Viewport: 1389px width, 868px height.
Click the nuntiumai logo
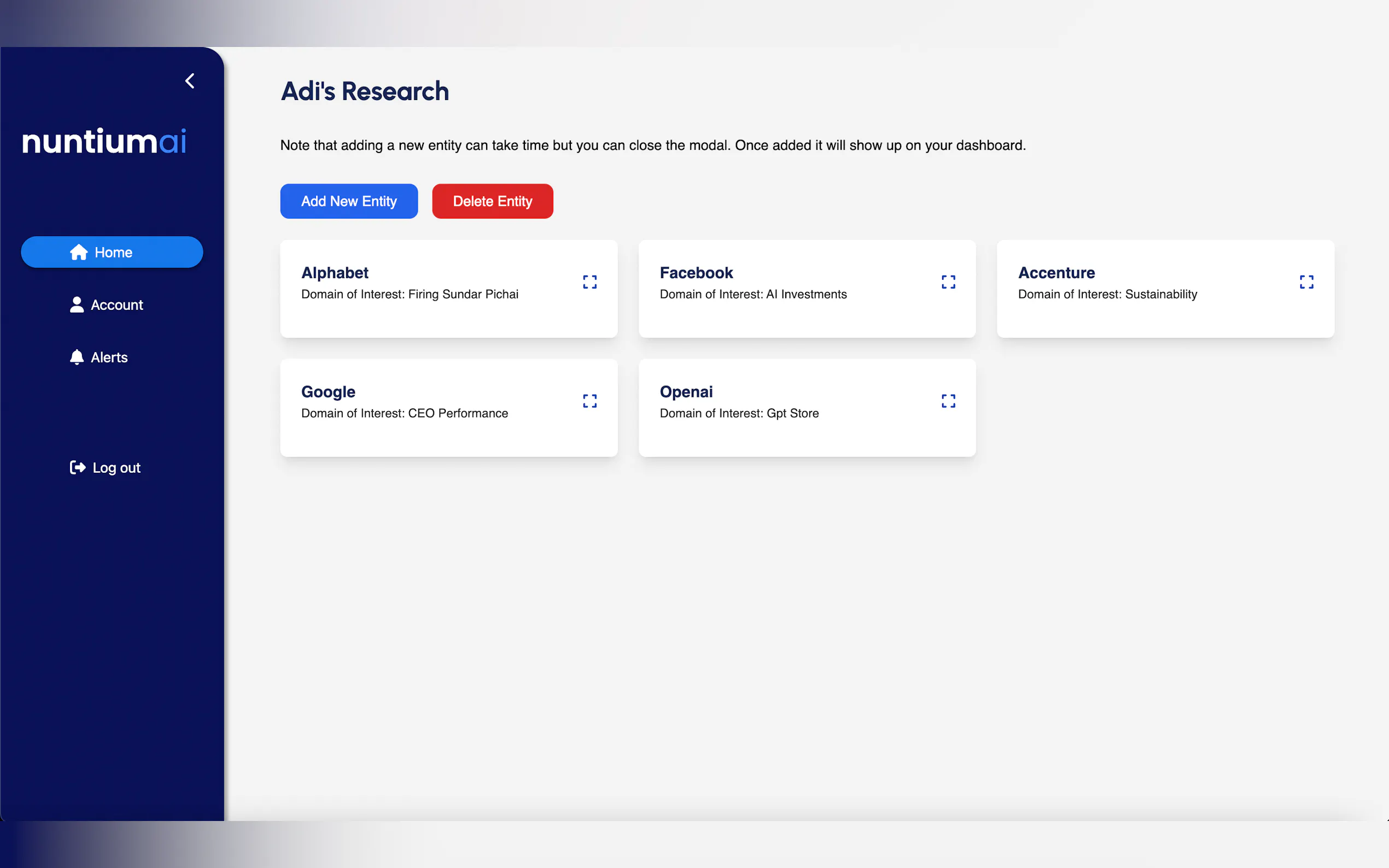[104, 141]
